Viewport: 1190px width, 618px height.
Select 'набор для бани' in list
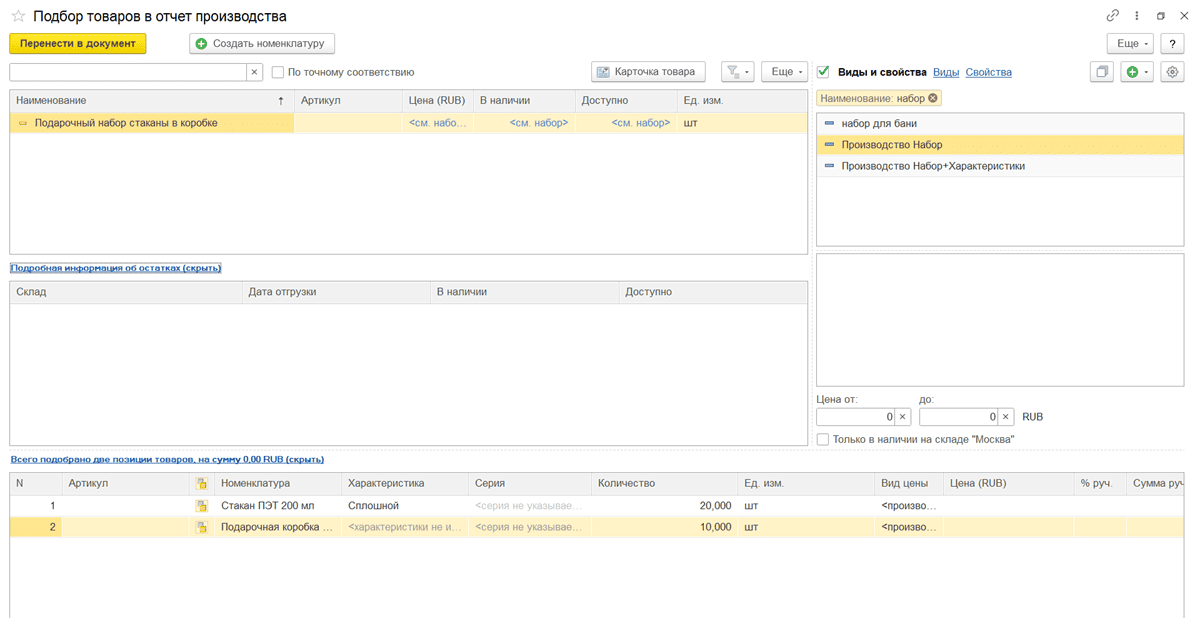pos(878,123)
